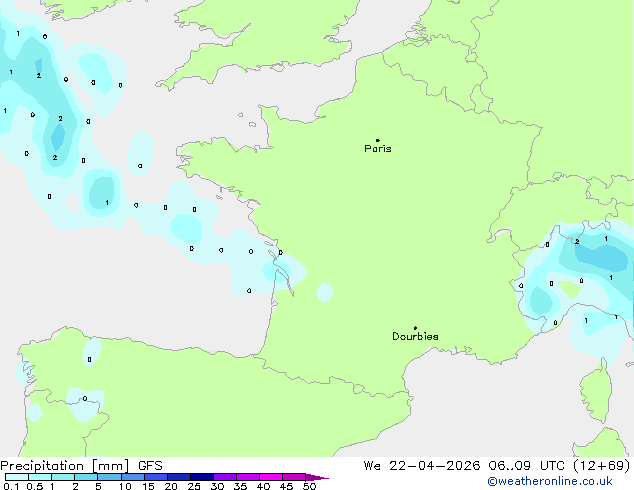Click the Paris city label
Image resolution: width=634 pixels, height=490 pixels.
click(378, 149)
